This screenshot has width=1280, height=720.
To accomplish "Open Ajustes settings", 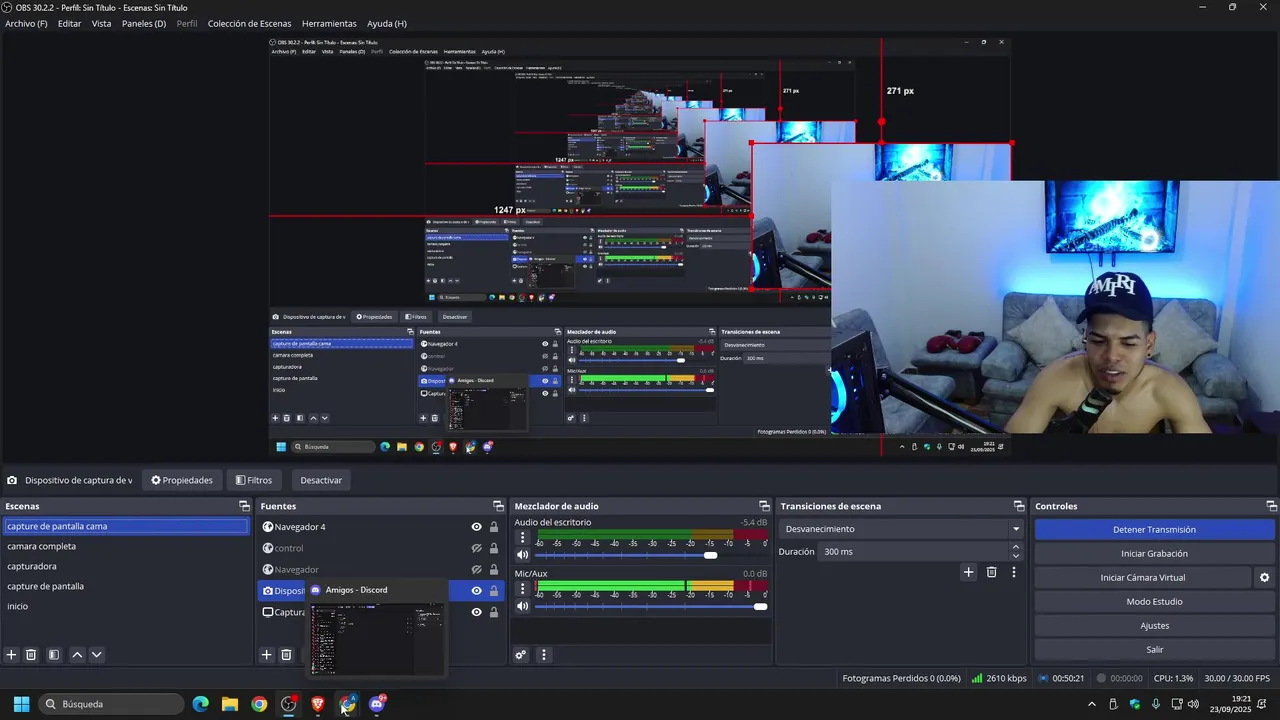I will click(x=1154, y=626).
